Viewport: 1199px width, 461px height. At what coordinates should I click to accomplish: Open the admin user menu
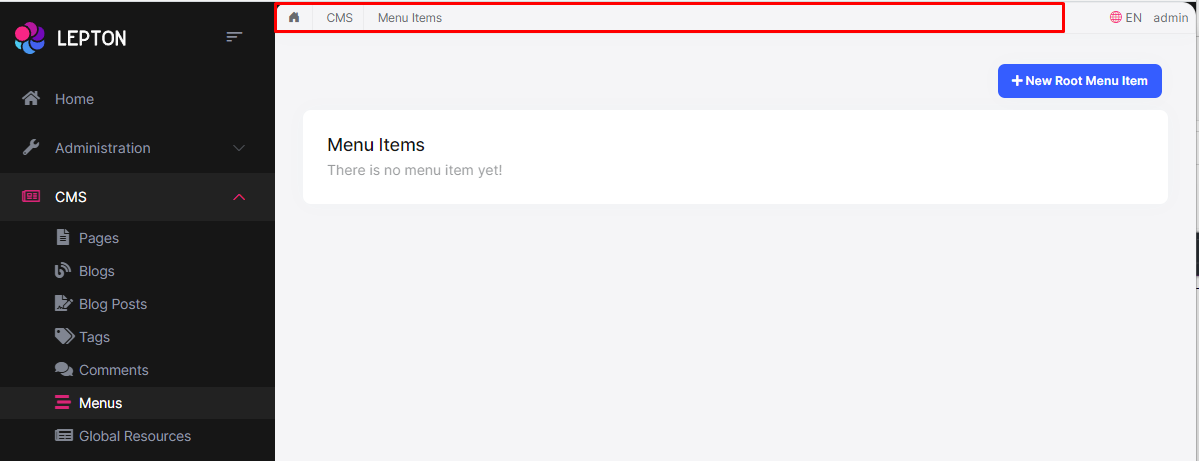1171,17
